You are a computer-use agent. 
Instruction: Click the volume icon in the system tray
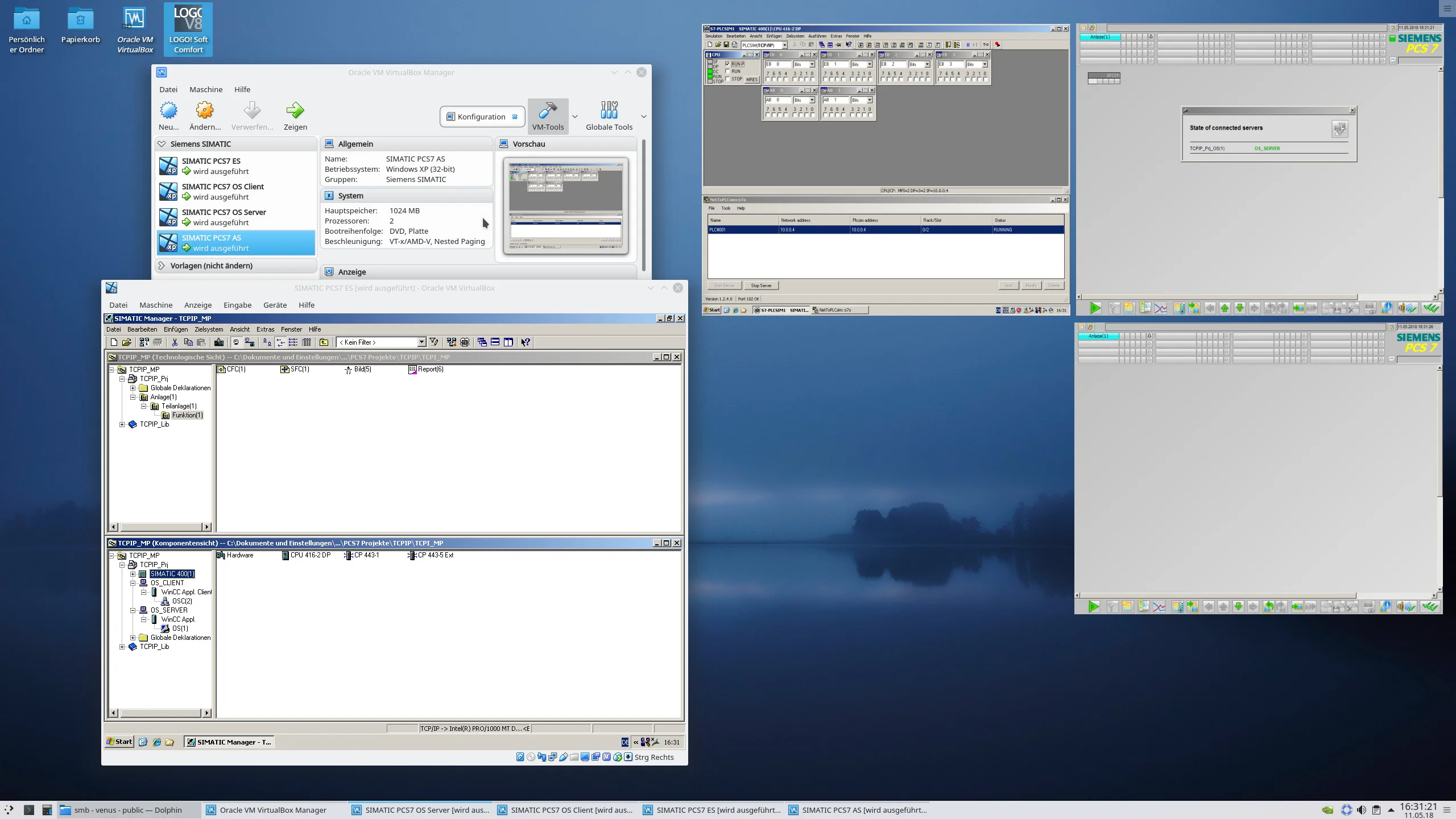pos(1362,810)
